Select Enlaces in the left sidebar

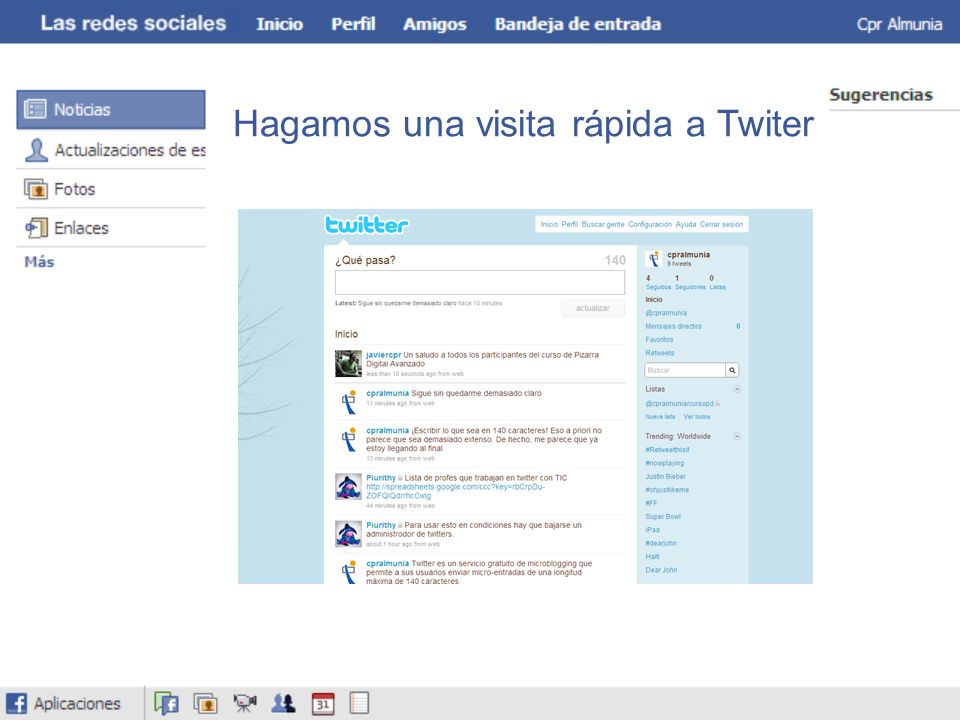click(x=111, y=228)
